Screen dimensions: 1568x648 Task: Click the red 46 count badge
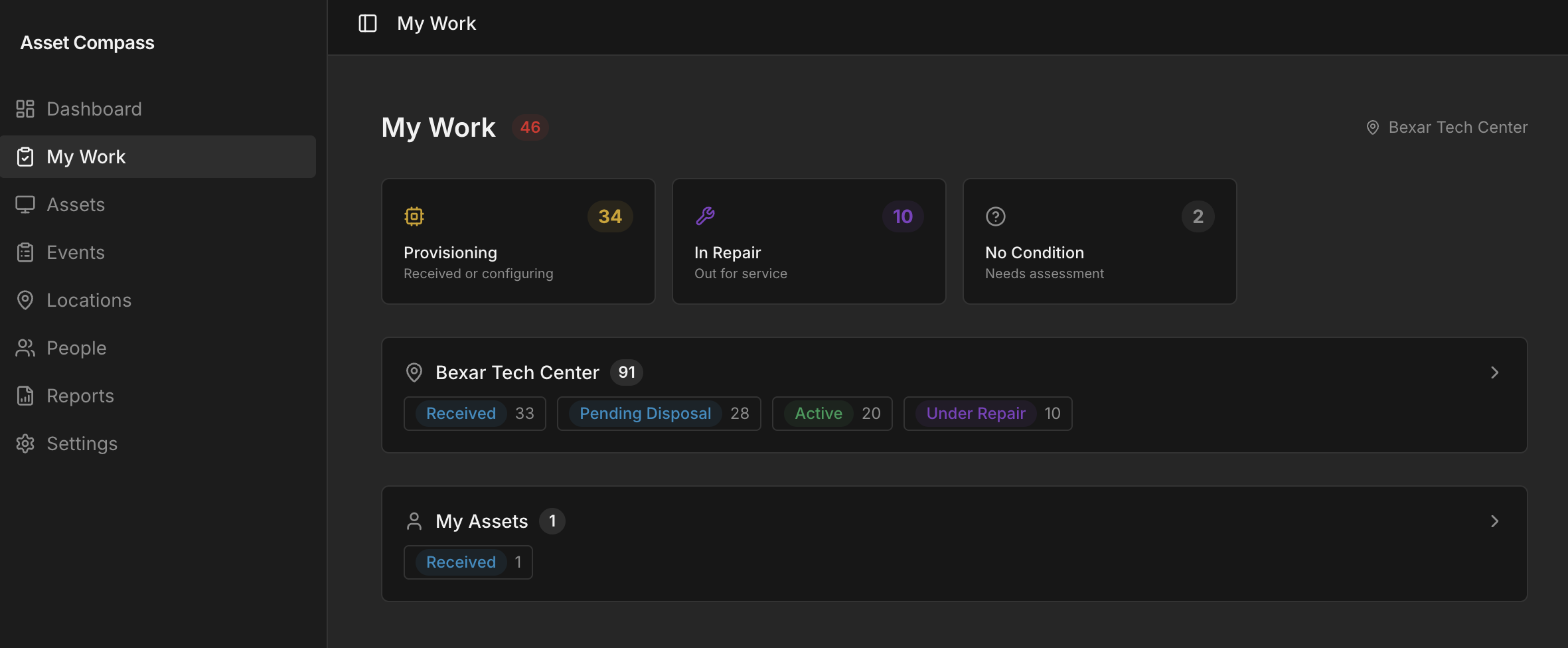coord(530,127)
